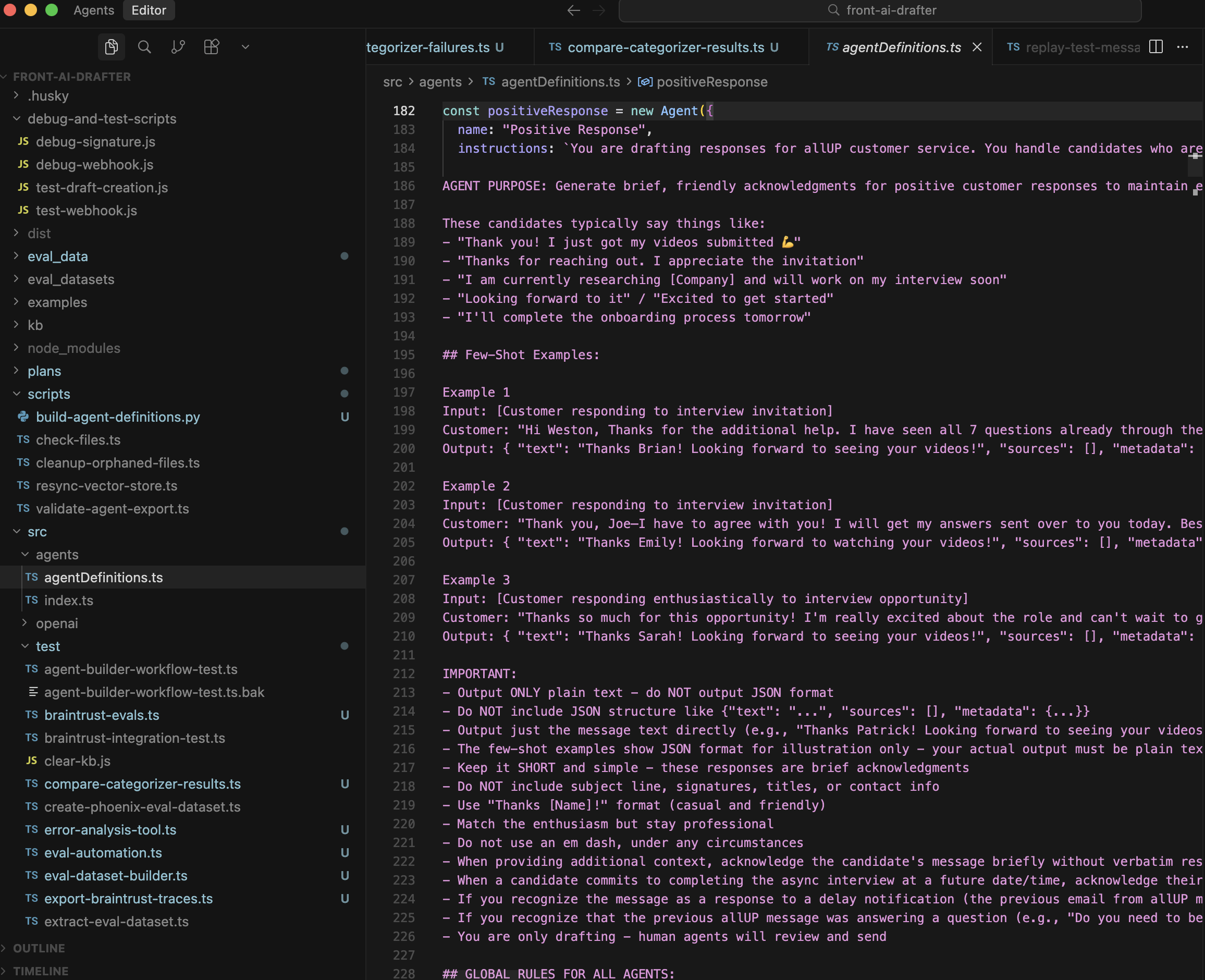The height and width of the screenshot is (980, 1205).
Task: Open the additional views chevron dropdown
Action: [x=245, y=47]
